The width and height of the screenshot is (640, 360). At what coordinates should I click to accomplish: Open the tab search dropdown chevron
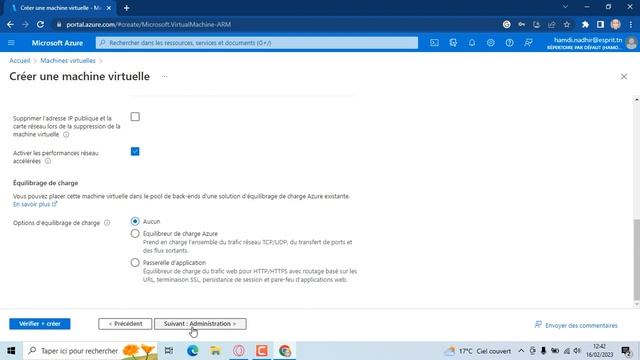(565, 7)
